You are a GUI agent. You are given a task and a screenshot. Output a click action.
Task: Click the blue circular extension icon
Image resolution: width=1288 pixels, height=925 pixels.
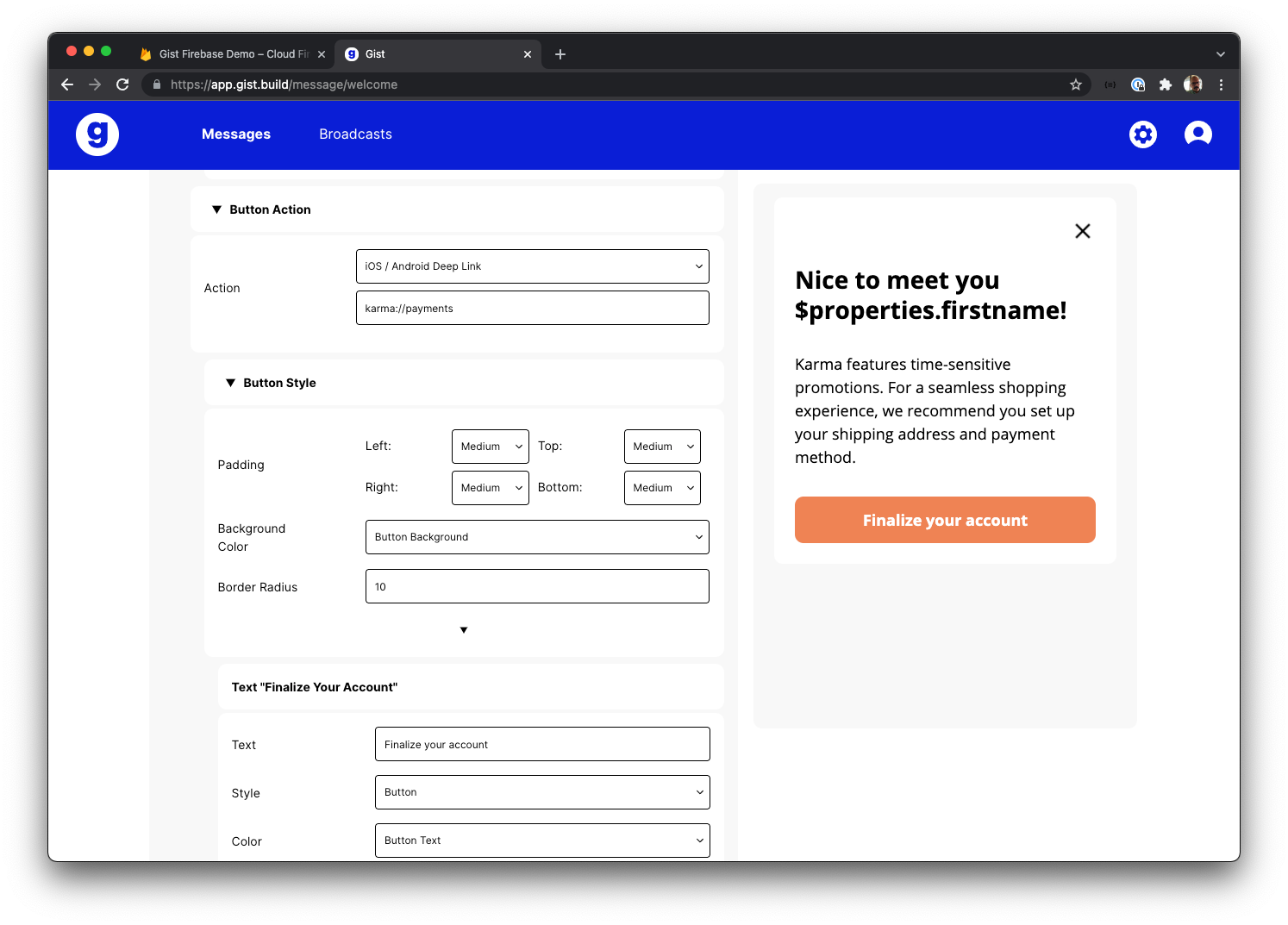[x=1138, y=84]
